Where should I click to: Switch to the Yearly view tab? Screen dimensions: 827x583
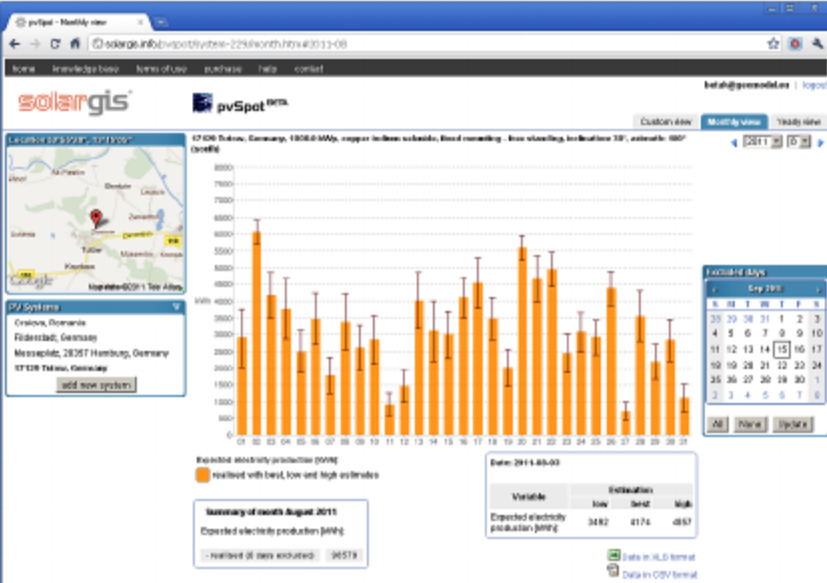tap(799, 122)
